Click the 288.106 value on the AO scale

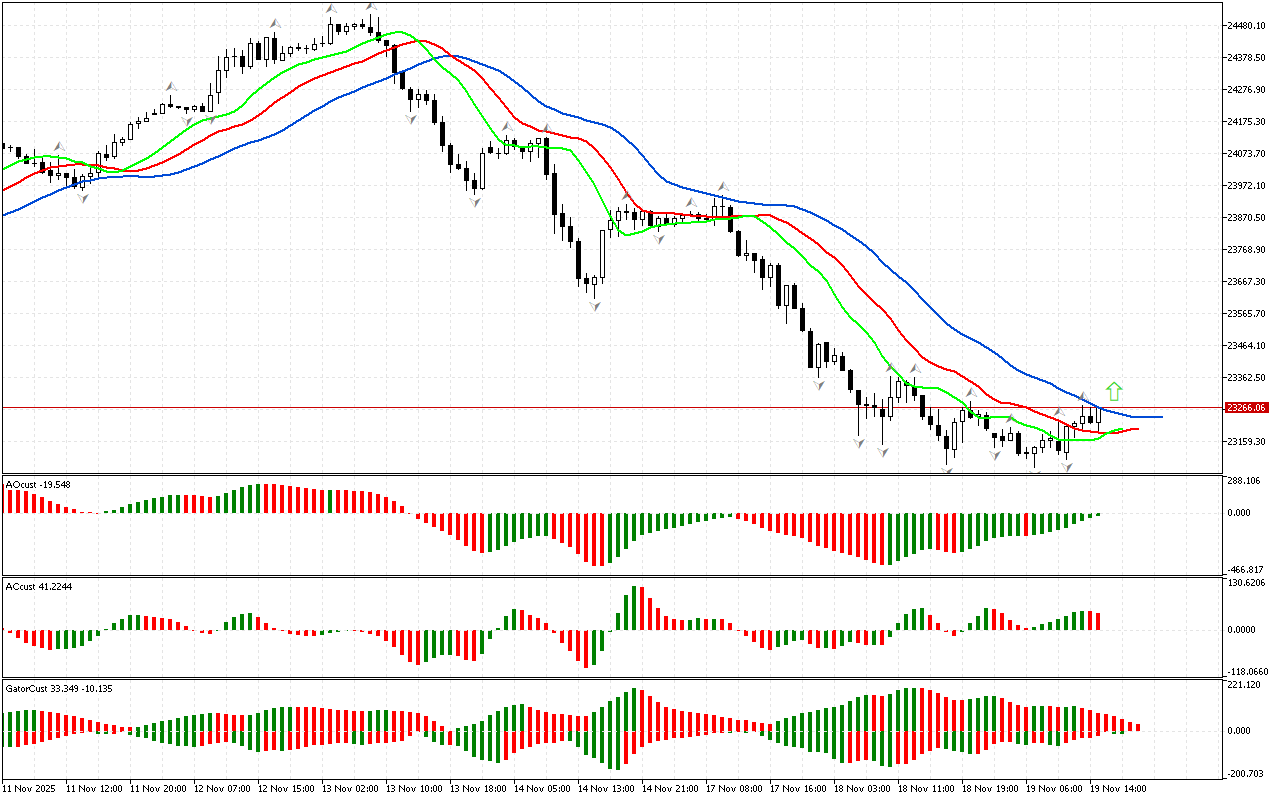[x=1246, y=481]
